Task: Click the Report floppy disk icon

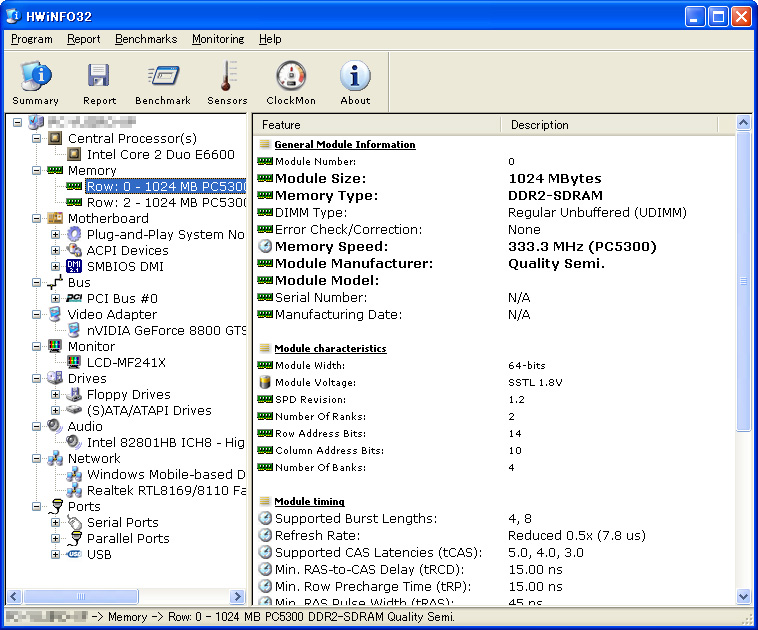Action: tap(99, 82)
